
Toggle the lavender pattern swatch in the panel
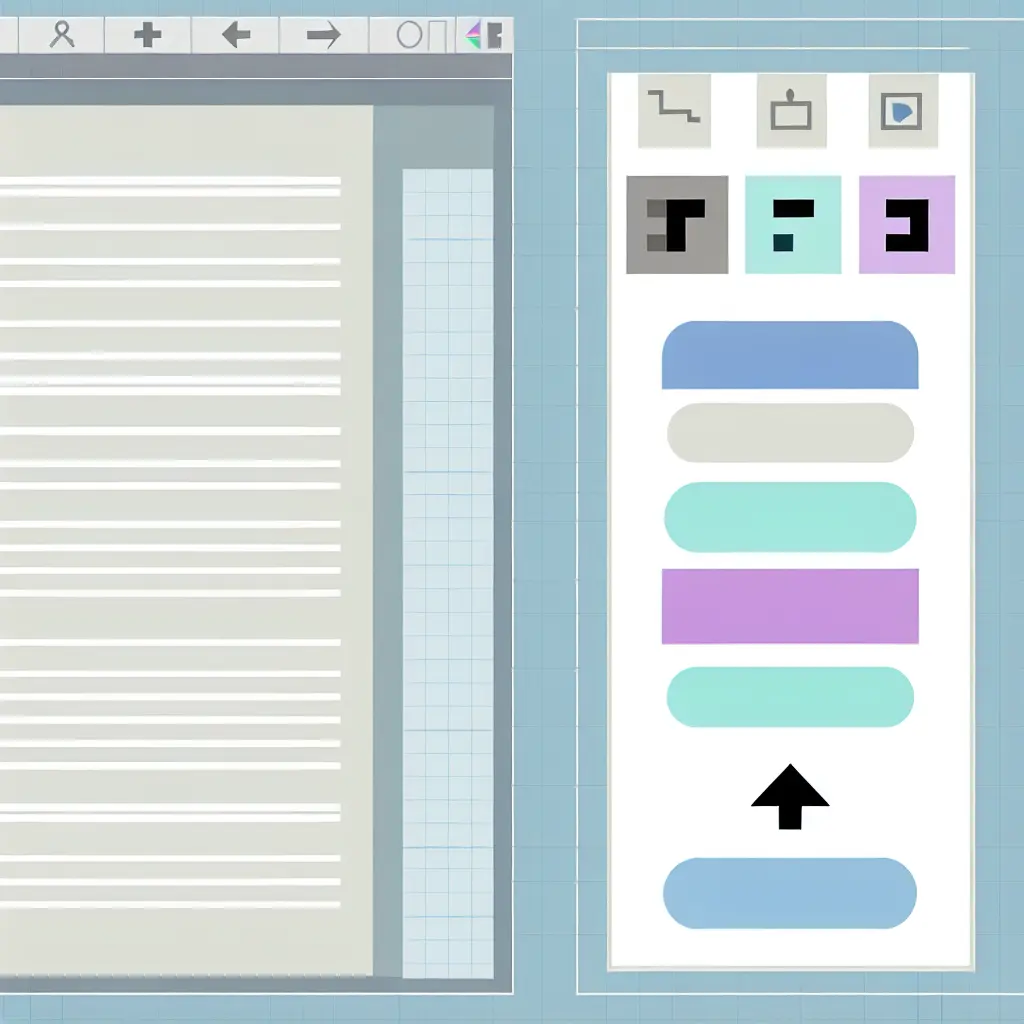tap(907, 223)
